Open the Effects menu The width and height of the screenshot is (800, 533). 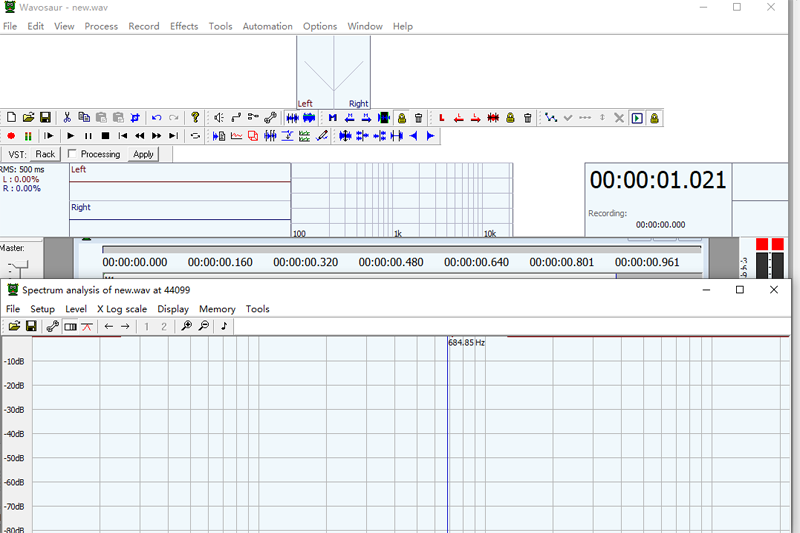point(184,26)
